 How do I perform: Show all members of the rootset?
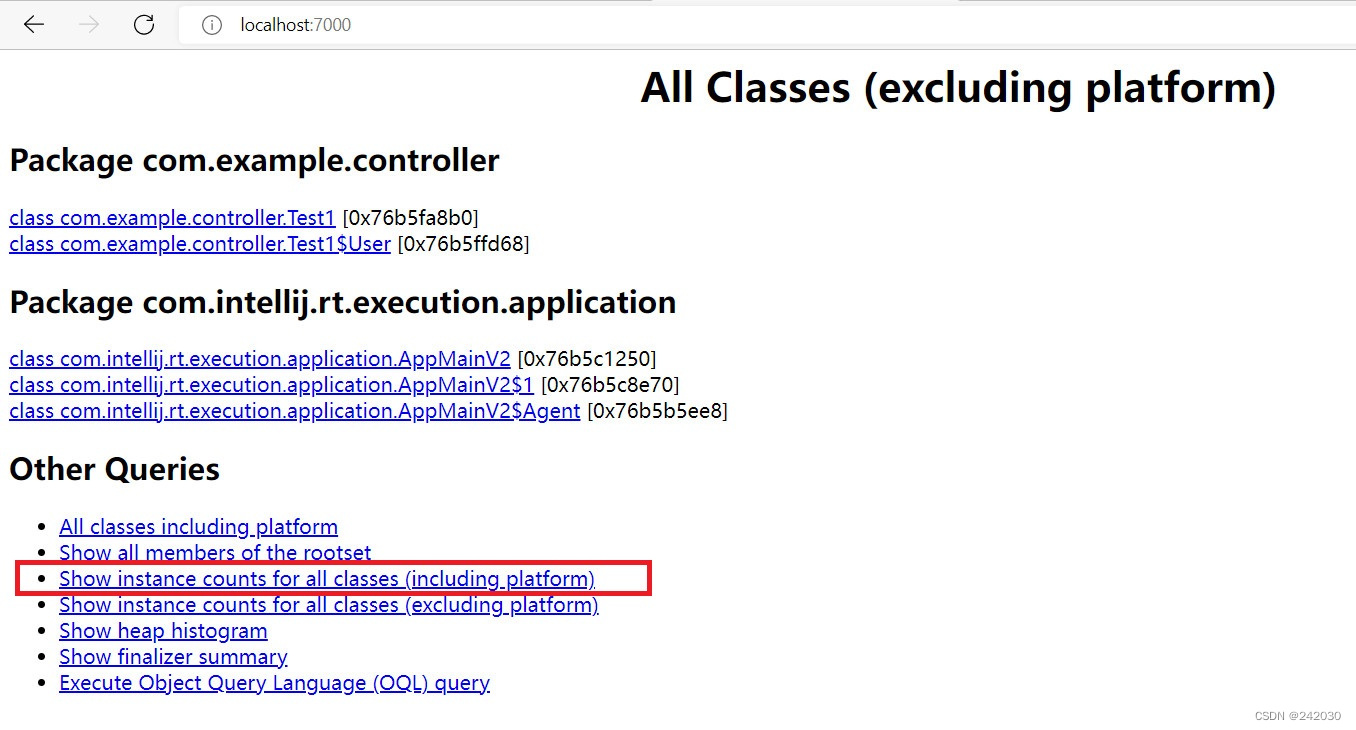215,553
